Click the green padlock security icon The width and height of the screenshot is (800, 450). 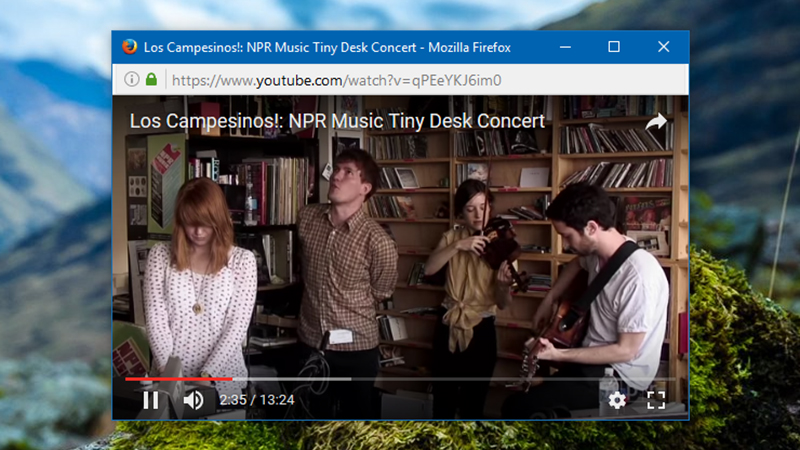click(151, 79)
